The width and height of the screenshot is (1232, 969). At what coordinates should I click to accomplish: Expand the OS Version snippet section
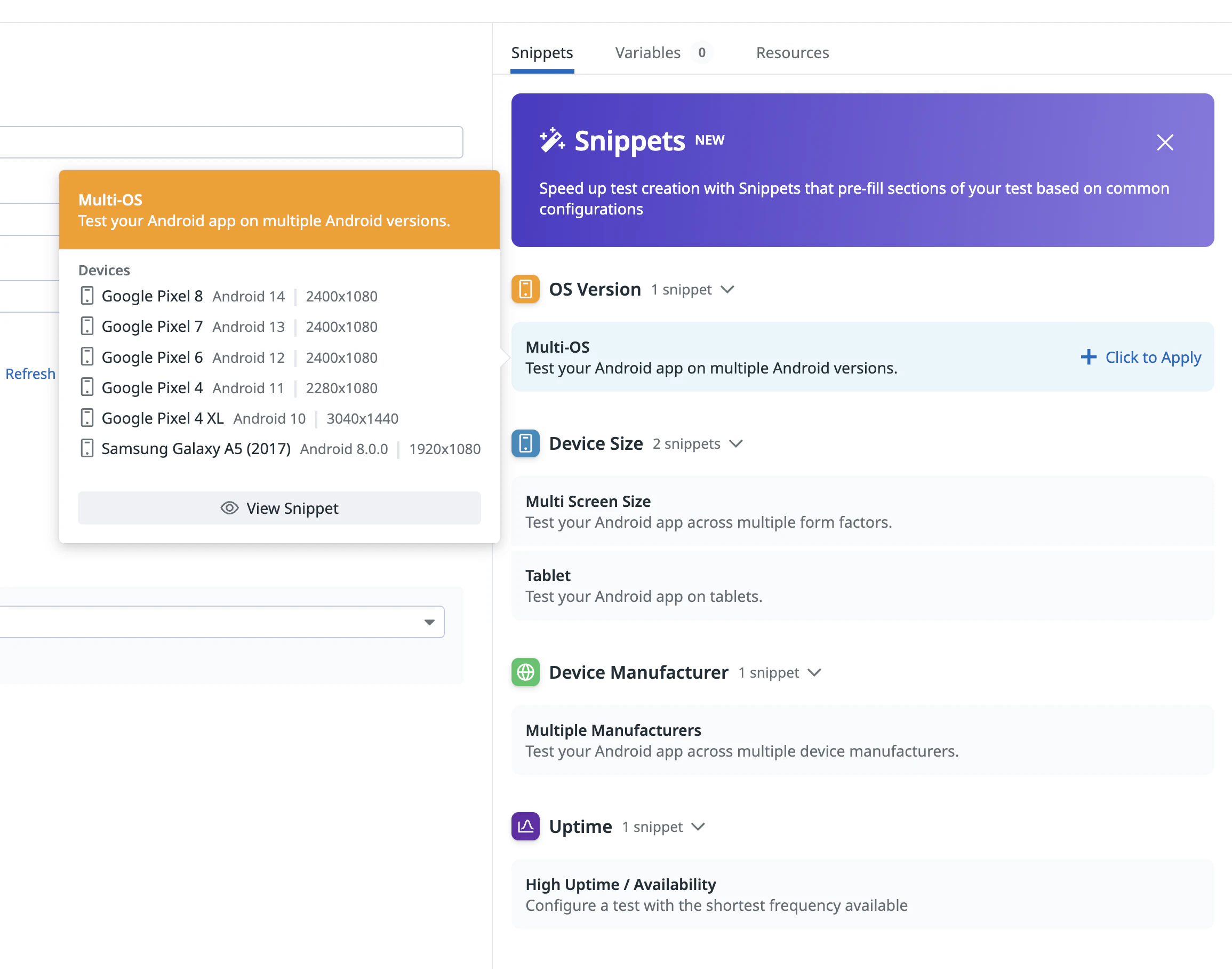728,289
